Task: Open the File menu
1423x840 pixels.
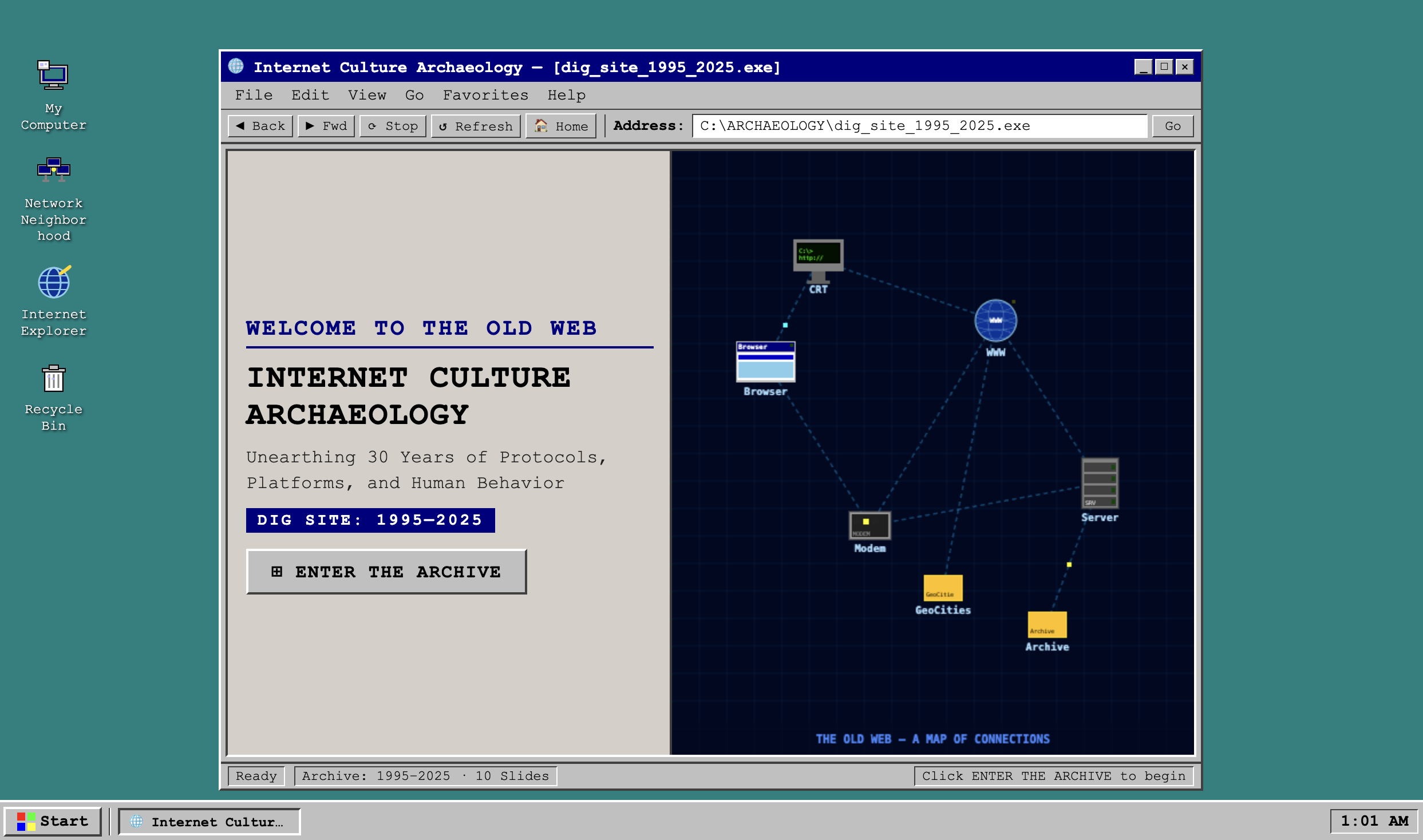Action: click(x=254, y=95)
